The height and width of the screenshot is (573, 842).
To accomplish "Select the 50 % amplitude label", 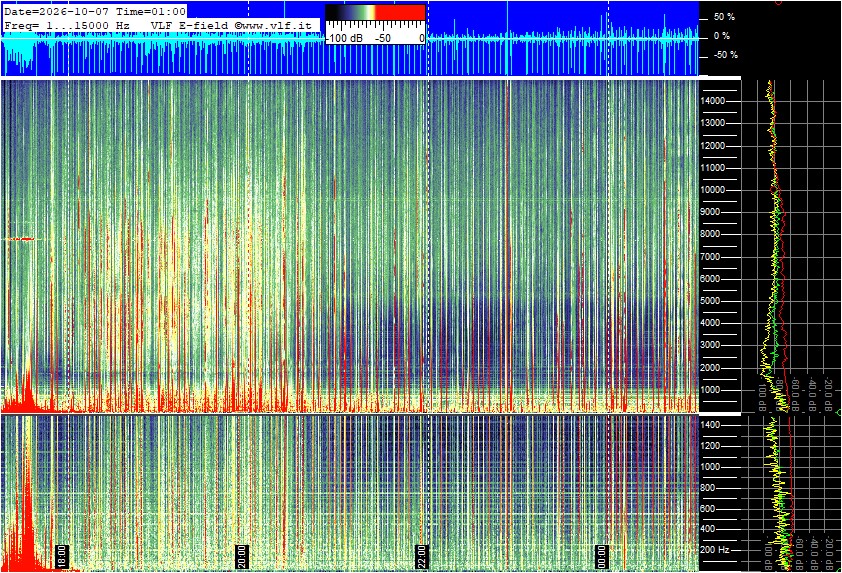I will click(x=724, y=17).
